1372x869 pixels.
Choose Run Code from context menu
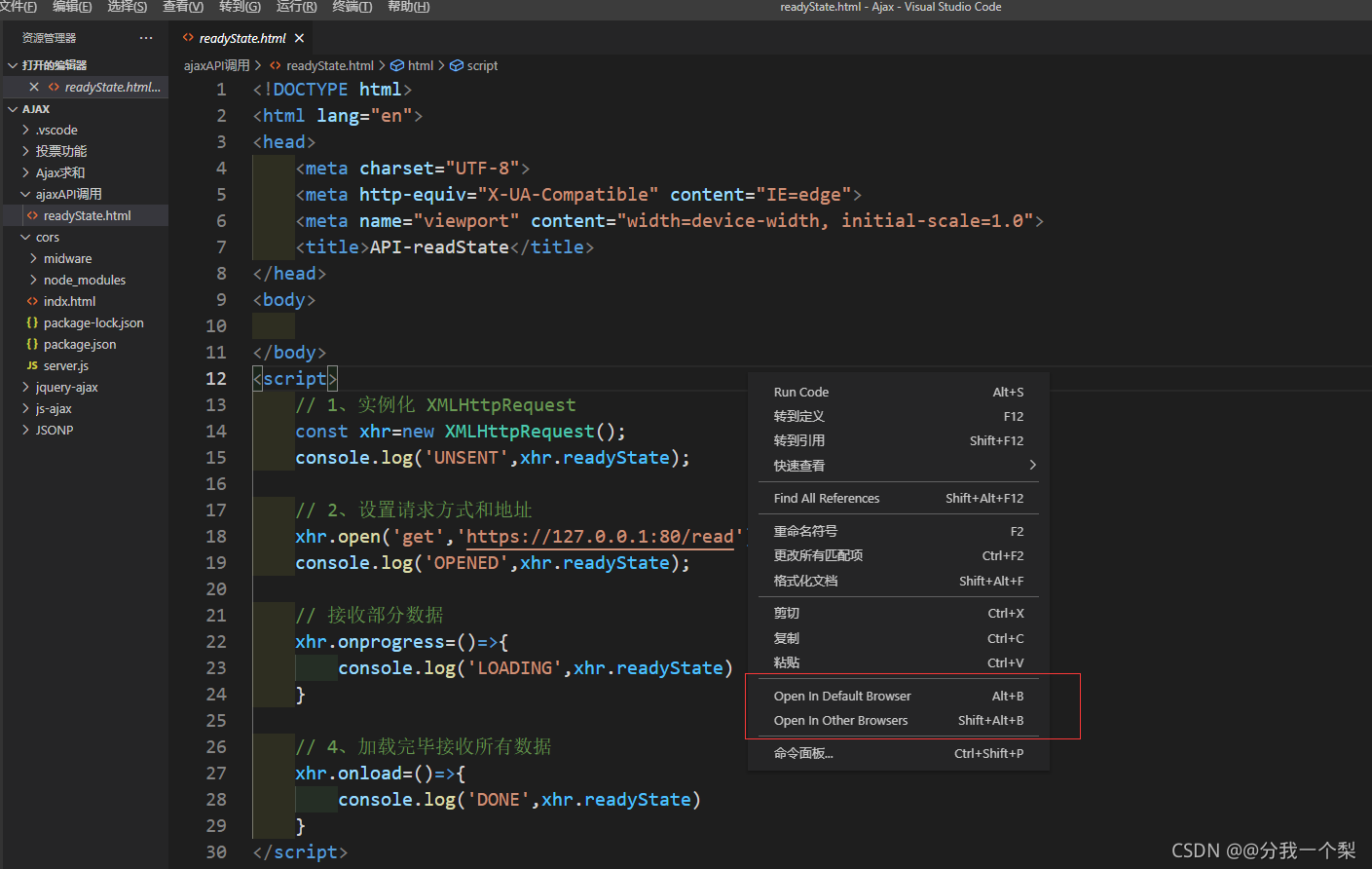(898, 392)
